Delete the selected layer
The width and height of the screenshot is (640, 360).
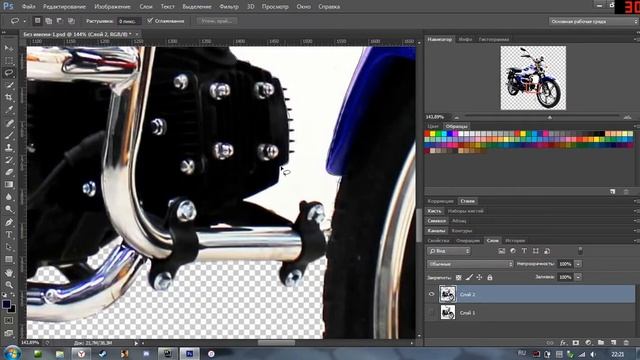tap(626, 343)
